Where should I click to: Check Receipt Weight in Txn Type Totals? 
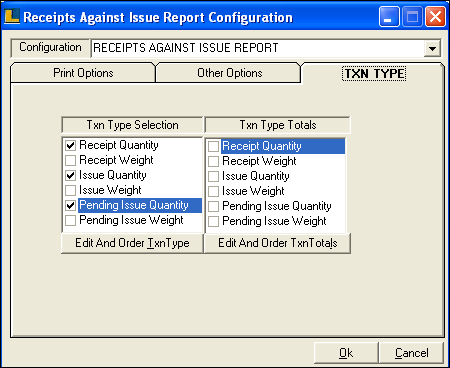pyautogui.click(x=213, y=161)
